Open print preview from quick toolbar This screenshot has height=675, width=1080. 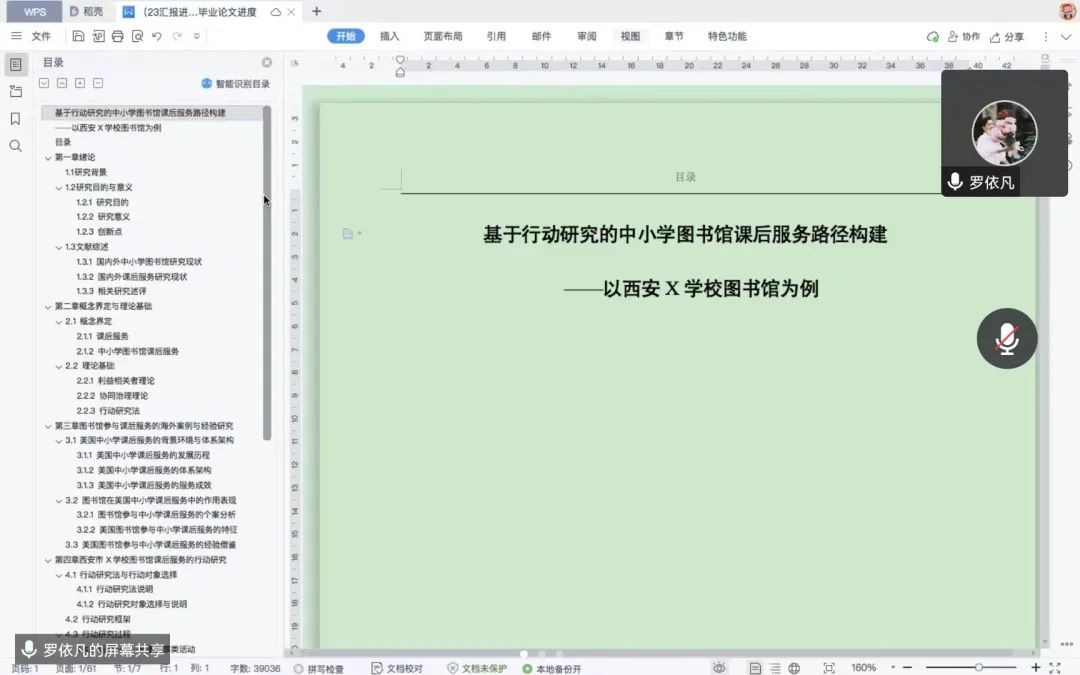tap(137, 36)
